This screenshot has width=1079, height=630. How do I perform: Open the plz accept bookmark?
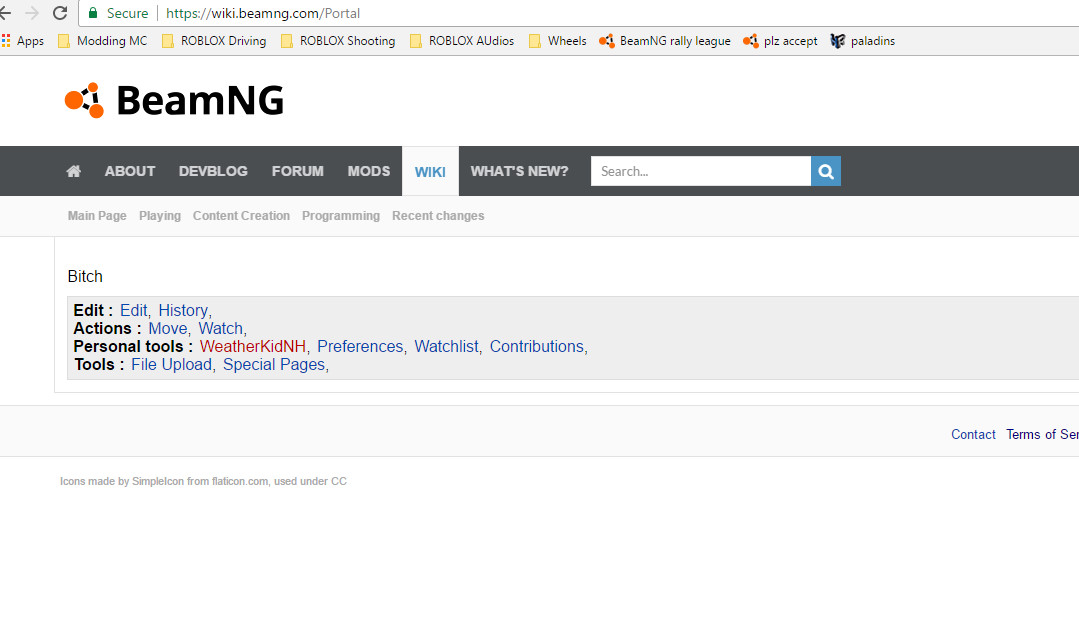(780, 41)
